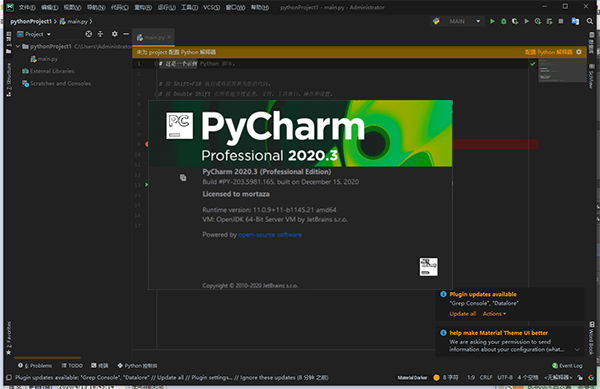Open Project panel gear options
The width and height of the screenshot is (600, 389).
pos(114,34)
